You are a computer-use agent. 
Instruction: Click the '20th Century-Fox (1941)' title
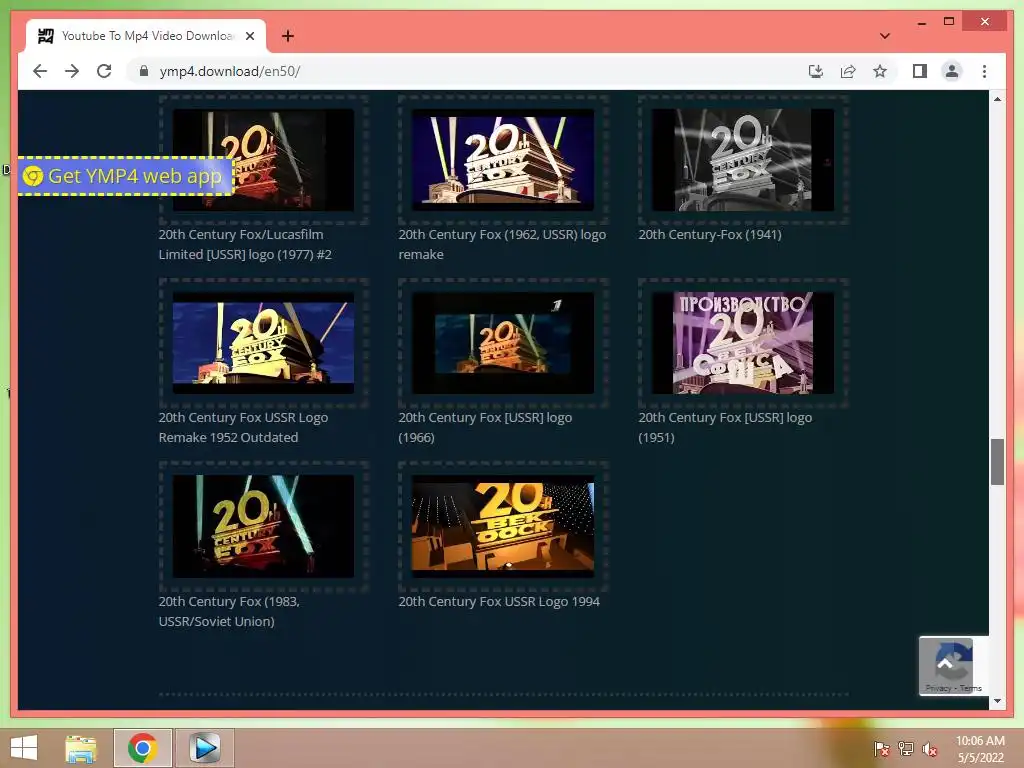pos(710,234)
